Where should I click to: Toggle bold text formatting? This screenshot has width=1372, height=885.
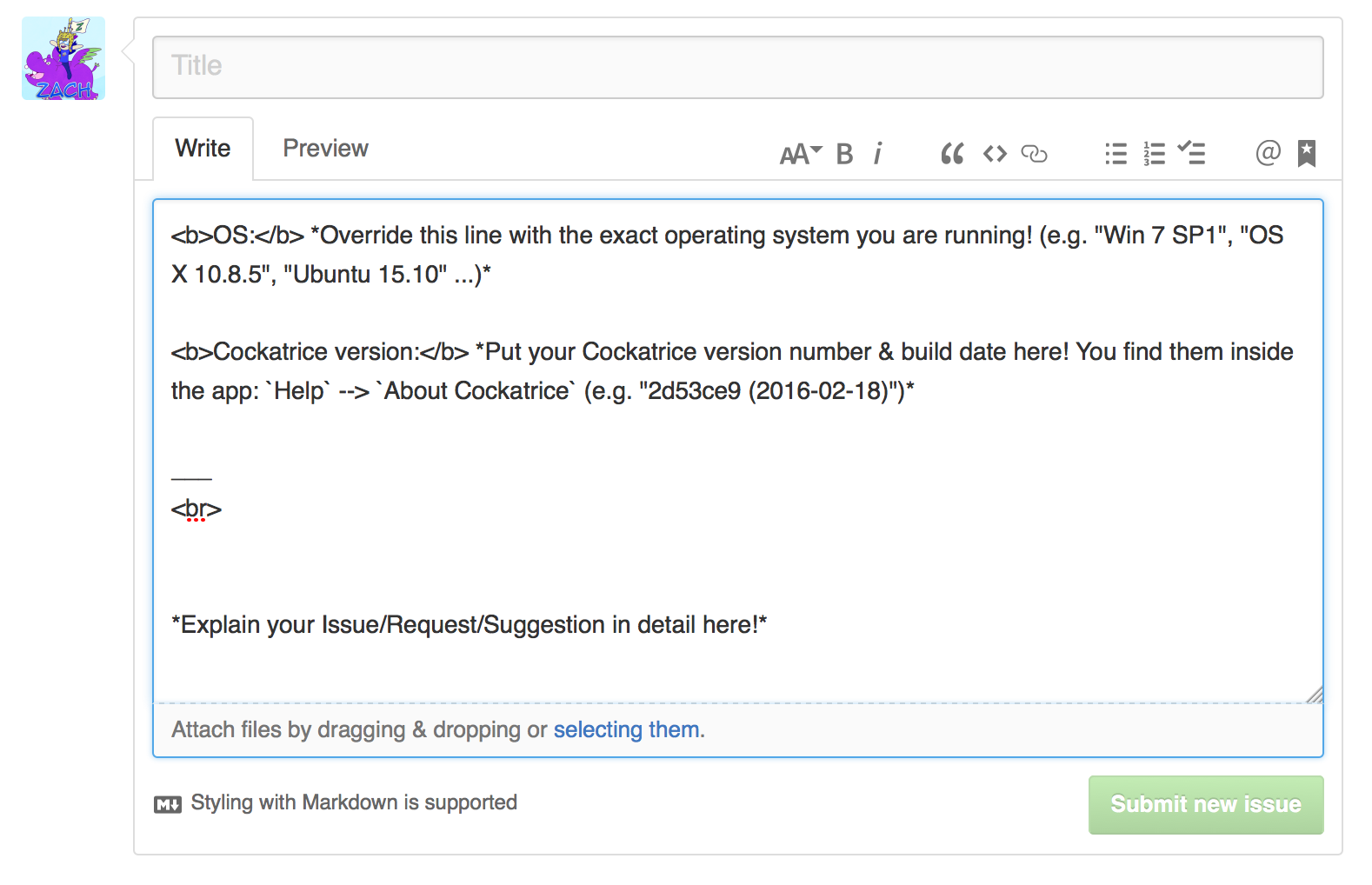pyautogui.click(x=844, y=154)
